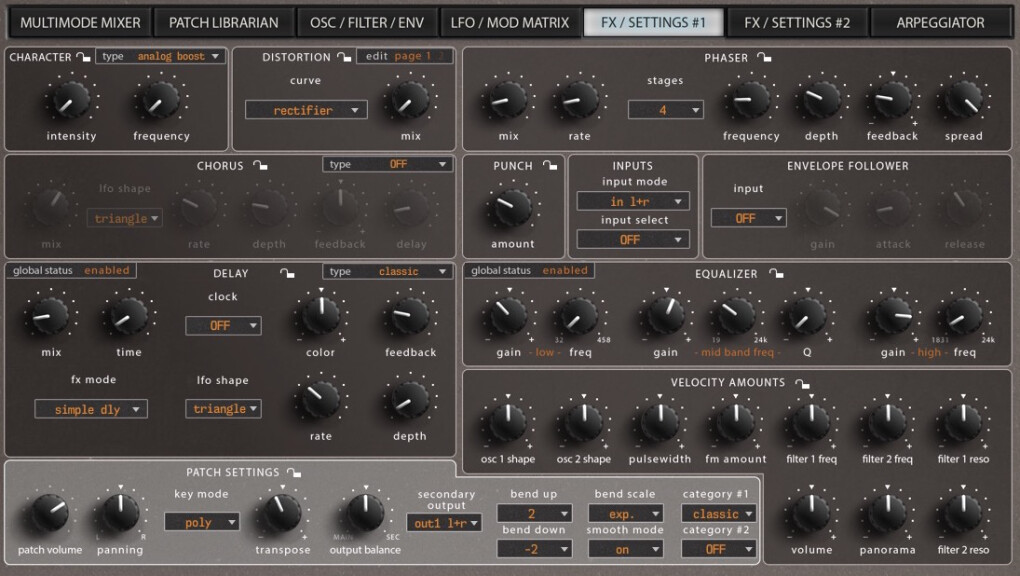Screen dimensions: 1020x576
Task: Open the Delay lfo shape dropdown
Action: (223, 409)
